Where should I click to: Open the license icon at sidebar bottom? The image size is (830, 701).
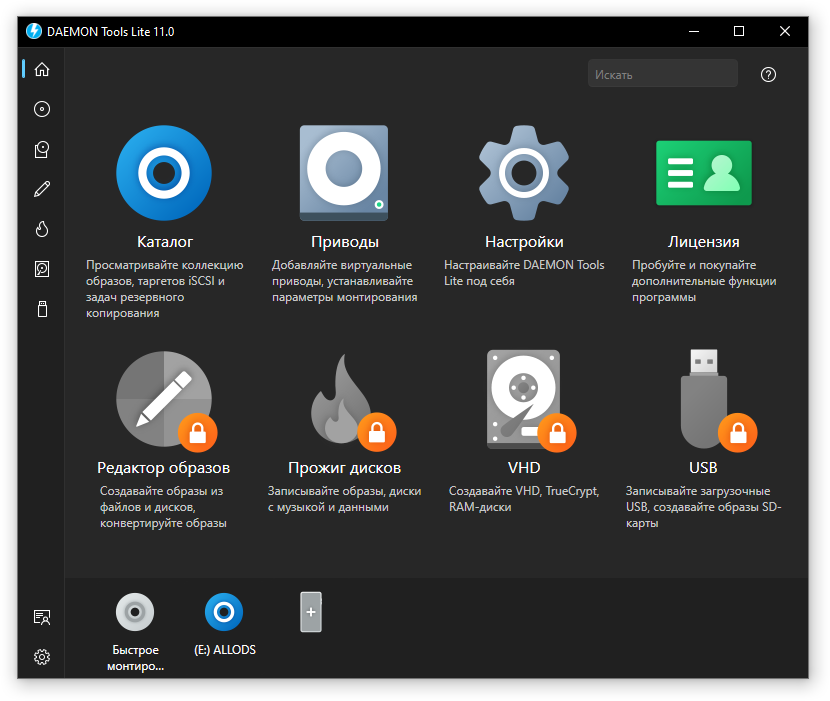[42, 617]
